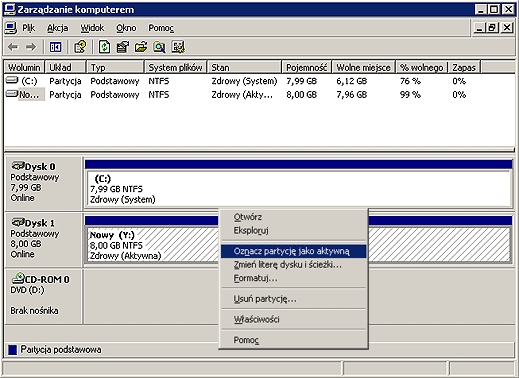519x378 pixels.
Task: Click the Refresh toolbar icon
Action: [x=104, y=47]
